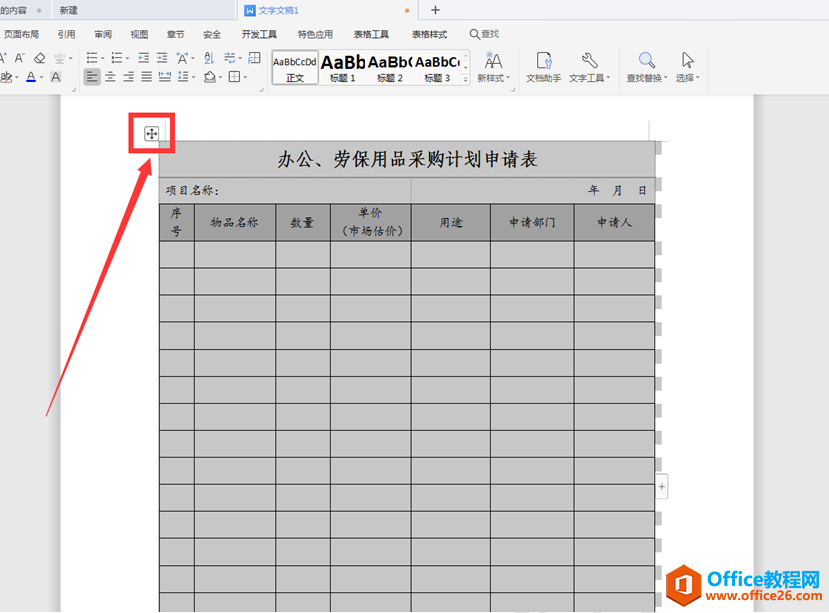The image size is (829, 613).
Task: Open phonetic guide dropdown arrow
Action: coord(70,58)
